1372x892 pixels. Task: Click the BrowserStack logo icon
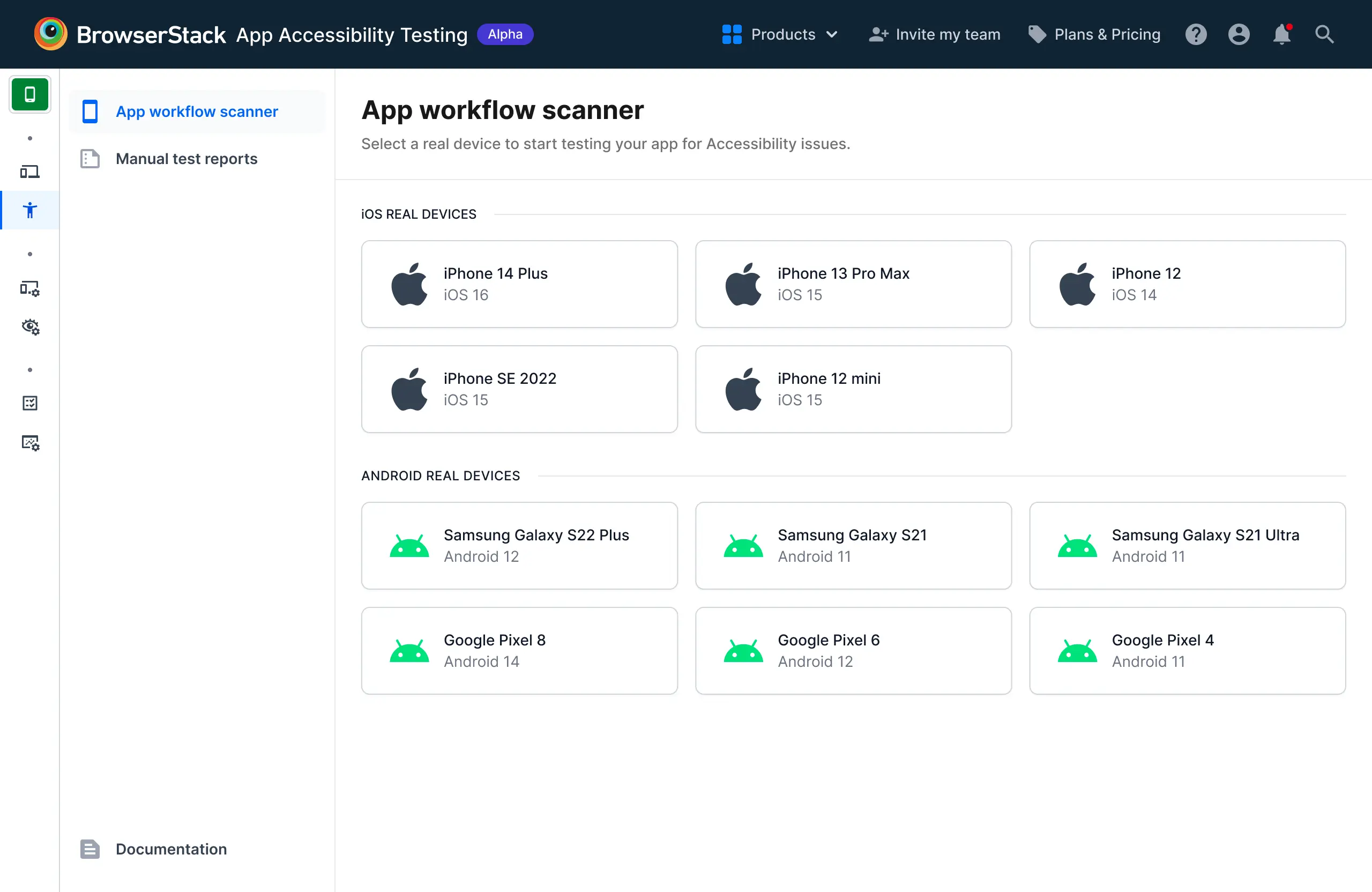pos(50,34)
